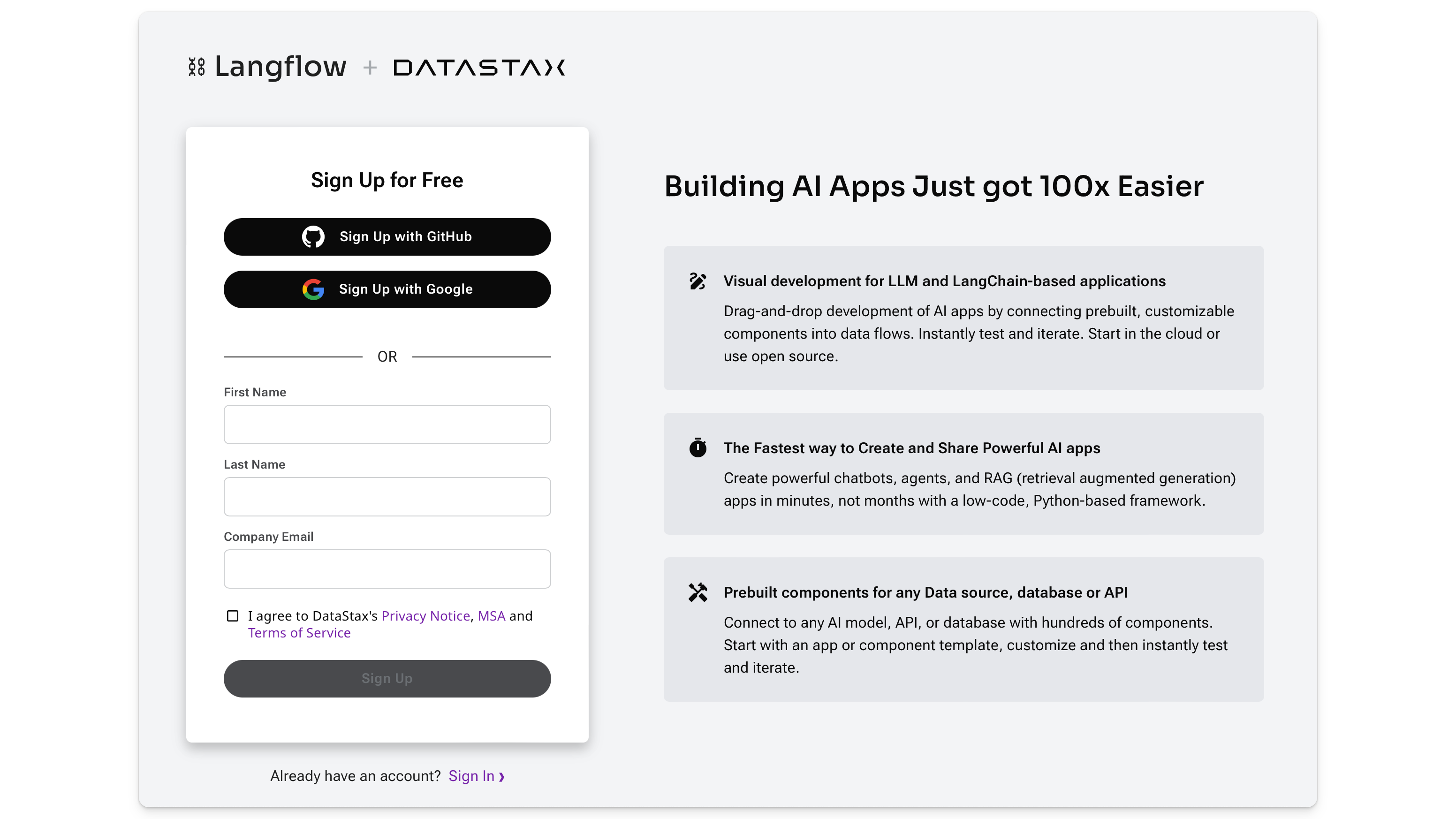Open the Terms of Service link
1456x819 pixels.
pyautogui.click(x=299, y=632)
